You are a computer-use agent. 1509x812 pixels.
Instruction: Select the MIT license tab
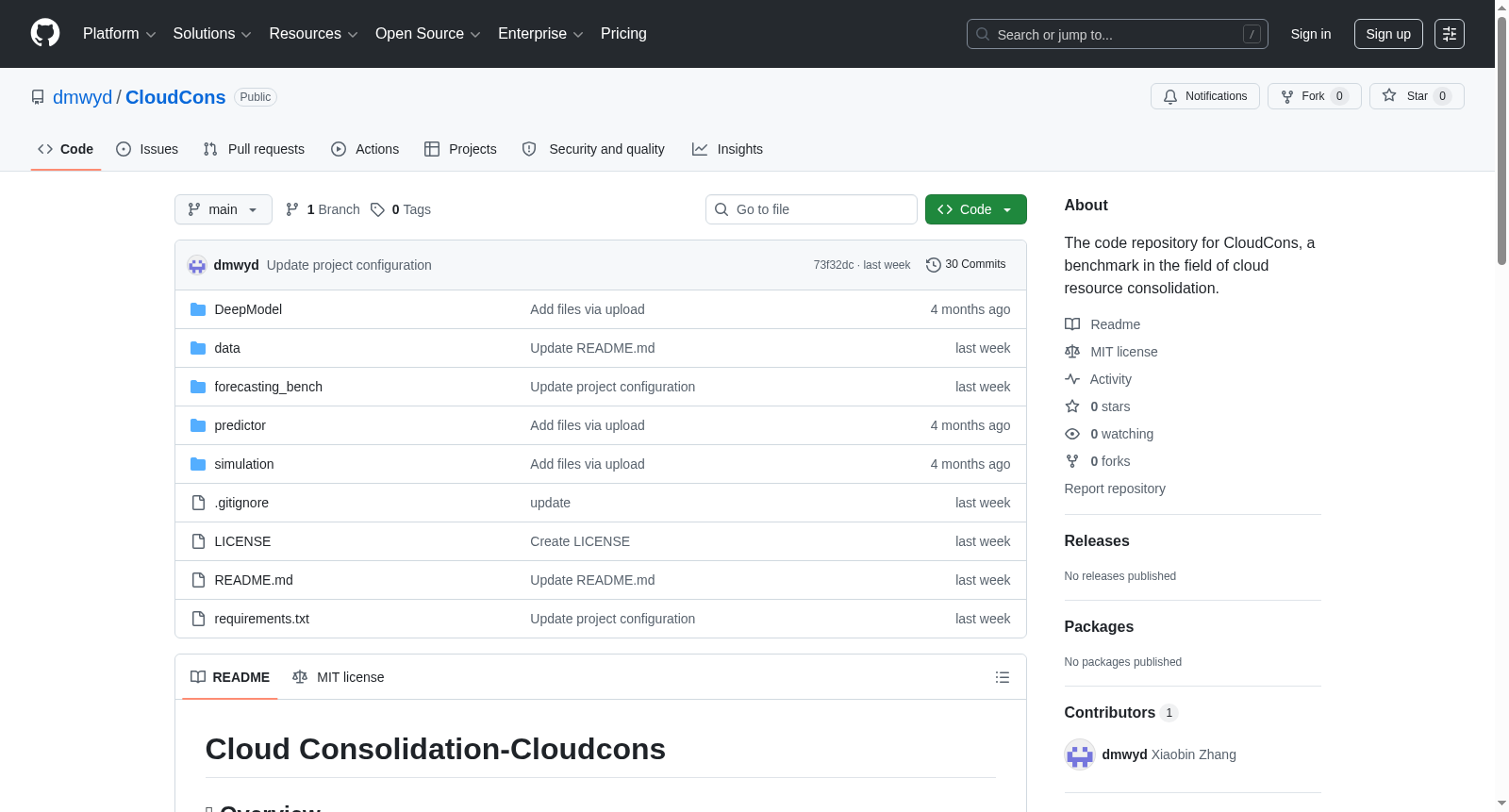[x=339, y=677]
